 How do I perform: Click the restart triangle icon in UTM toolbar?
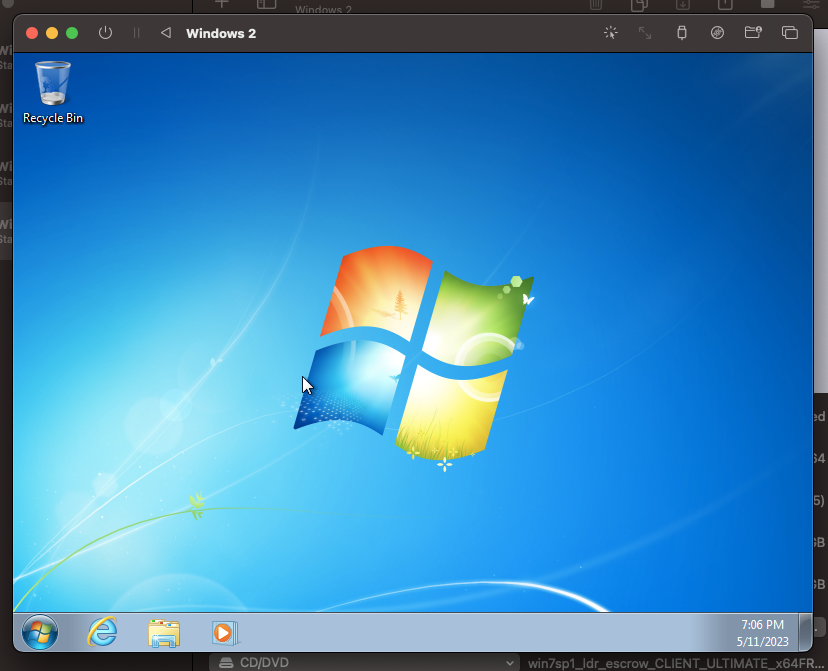(166, 33)
